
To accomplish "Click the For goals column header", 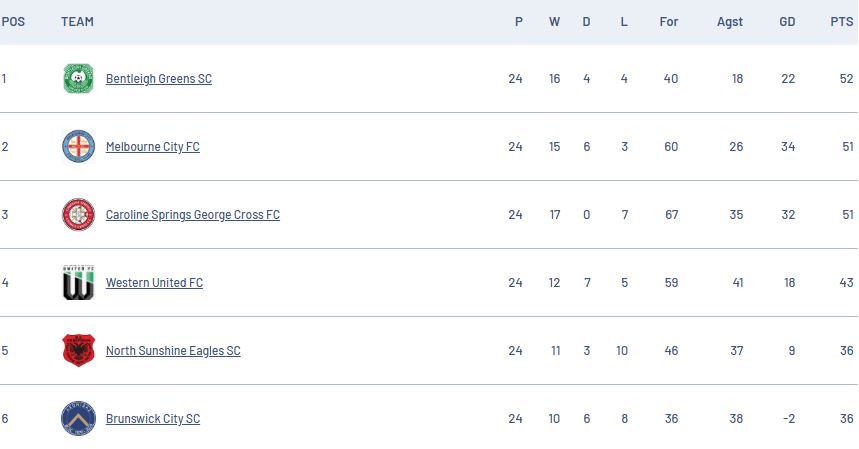I will (669, 22).
